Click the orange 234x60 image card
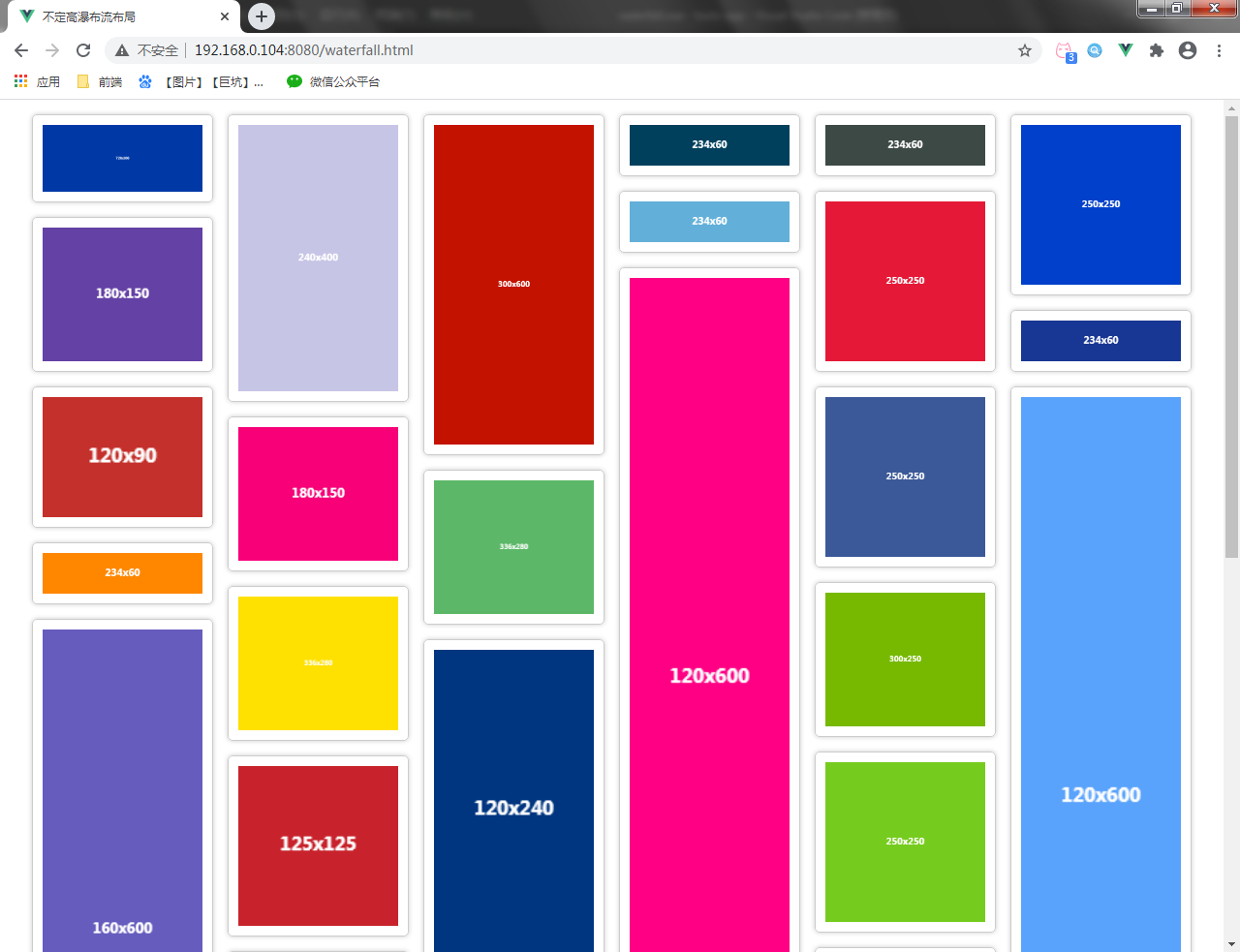This screenshot has width=1240, height=952. coord(122,573)
